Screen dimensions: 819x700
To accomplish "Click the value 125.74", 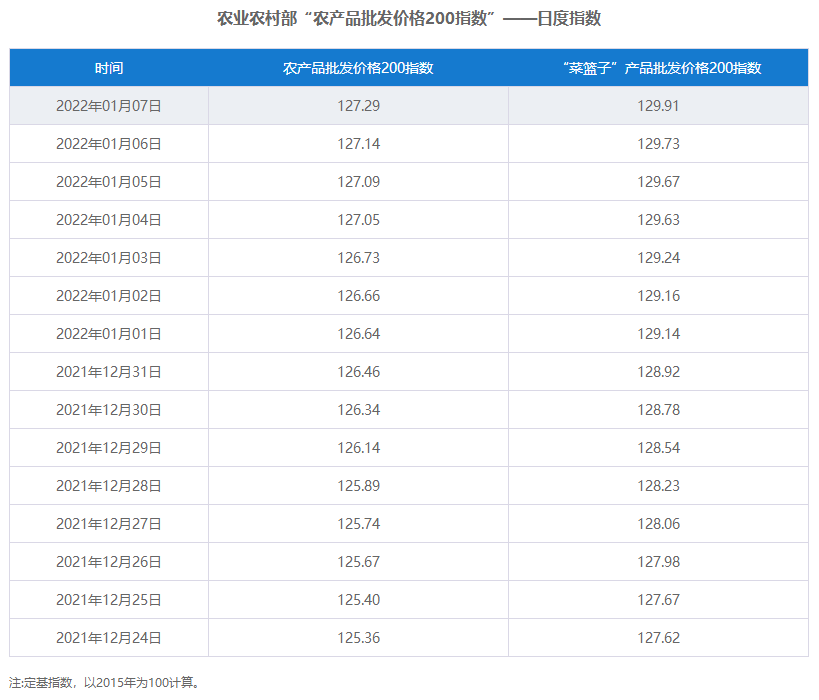I will [358, 524].
